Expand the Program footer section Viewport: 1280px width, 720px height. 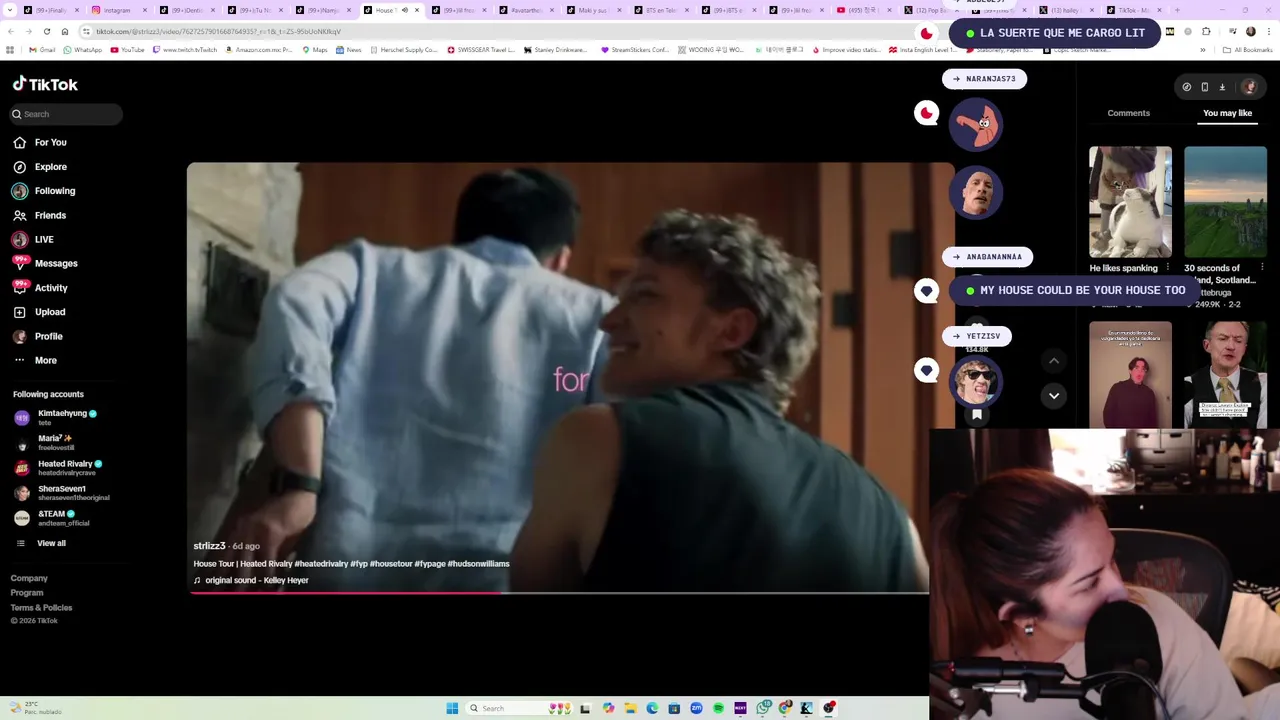pos(27,593)
